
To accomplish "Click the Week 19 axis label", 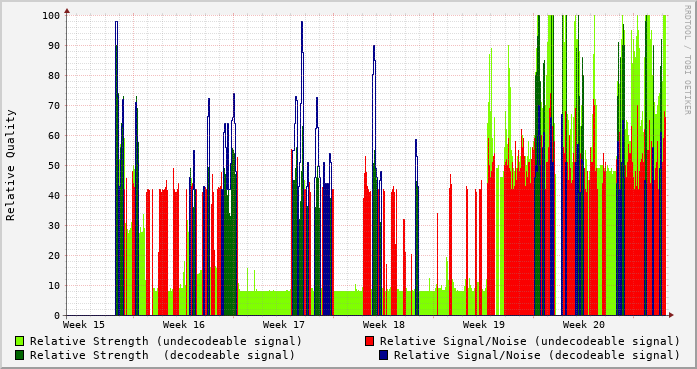I will 484,325.
